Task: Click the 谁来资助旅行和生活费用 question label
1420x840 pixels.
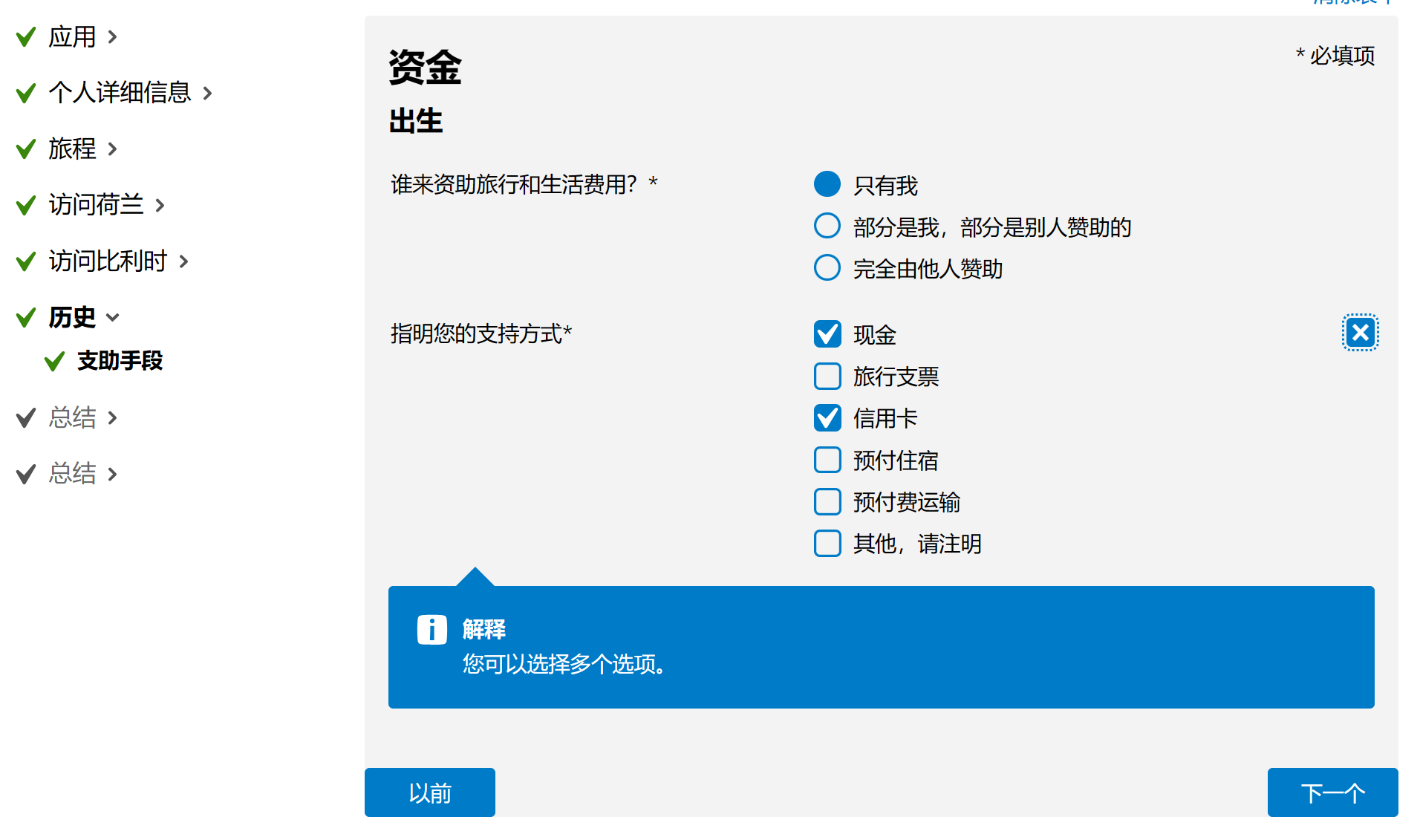Action: click(524, 184)
